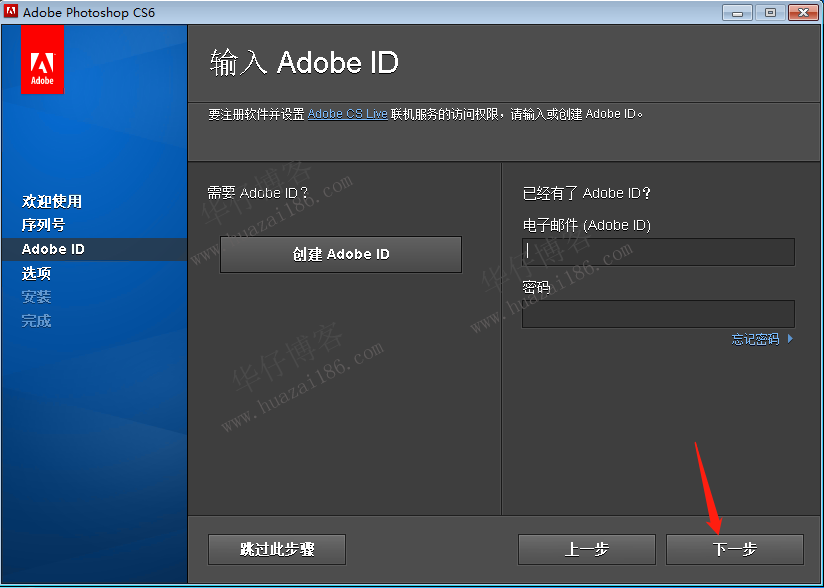Screen dimensions: 824x588
Task: Click the arrow beside 忘记密码
Action: coord(790,339)
